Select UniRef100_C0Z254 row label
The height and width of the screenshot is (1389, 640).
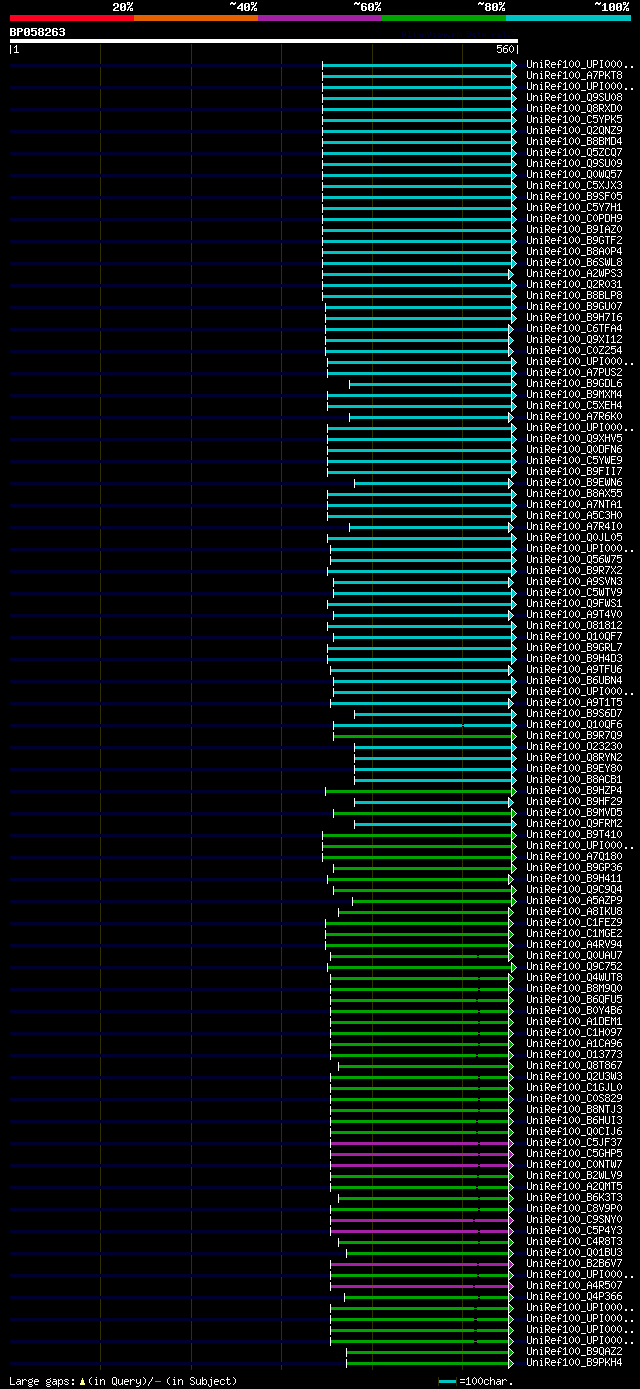coord(574,350)
